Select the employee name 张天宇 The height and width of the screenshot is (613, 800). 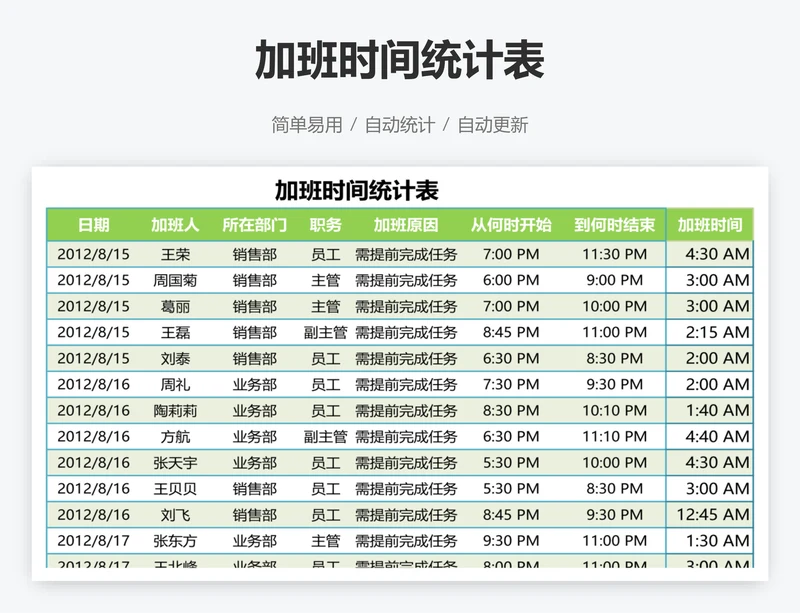pyautogui.click(x=176, y=462)
